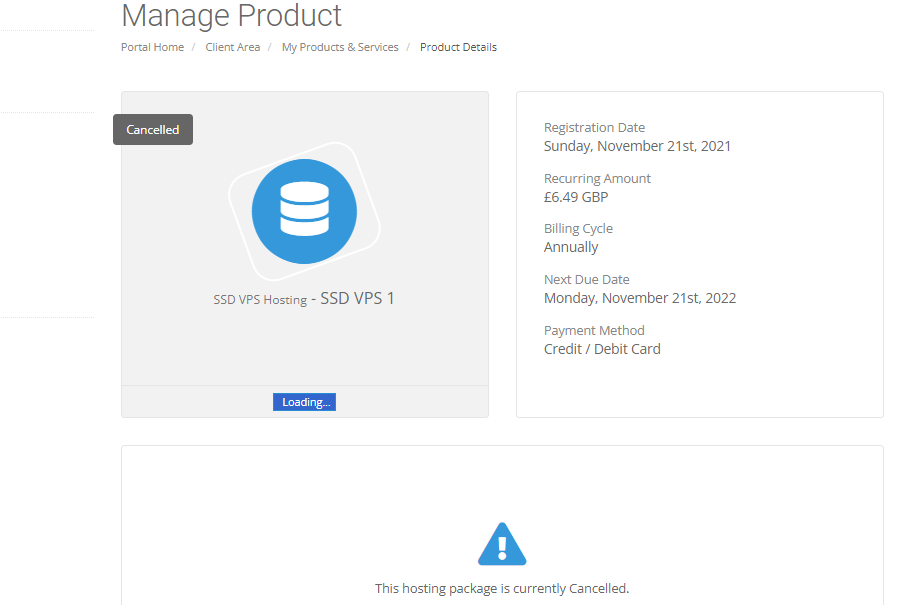The height and width of the screenshot is (605, 916).
Task: Go to Client Area breadcrumb
Action: click(x=233, y=47)
